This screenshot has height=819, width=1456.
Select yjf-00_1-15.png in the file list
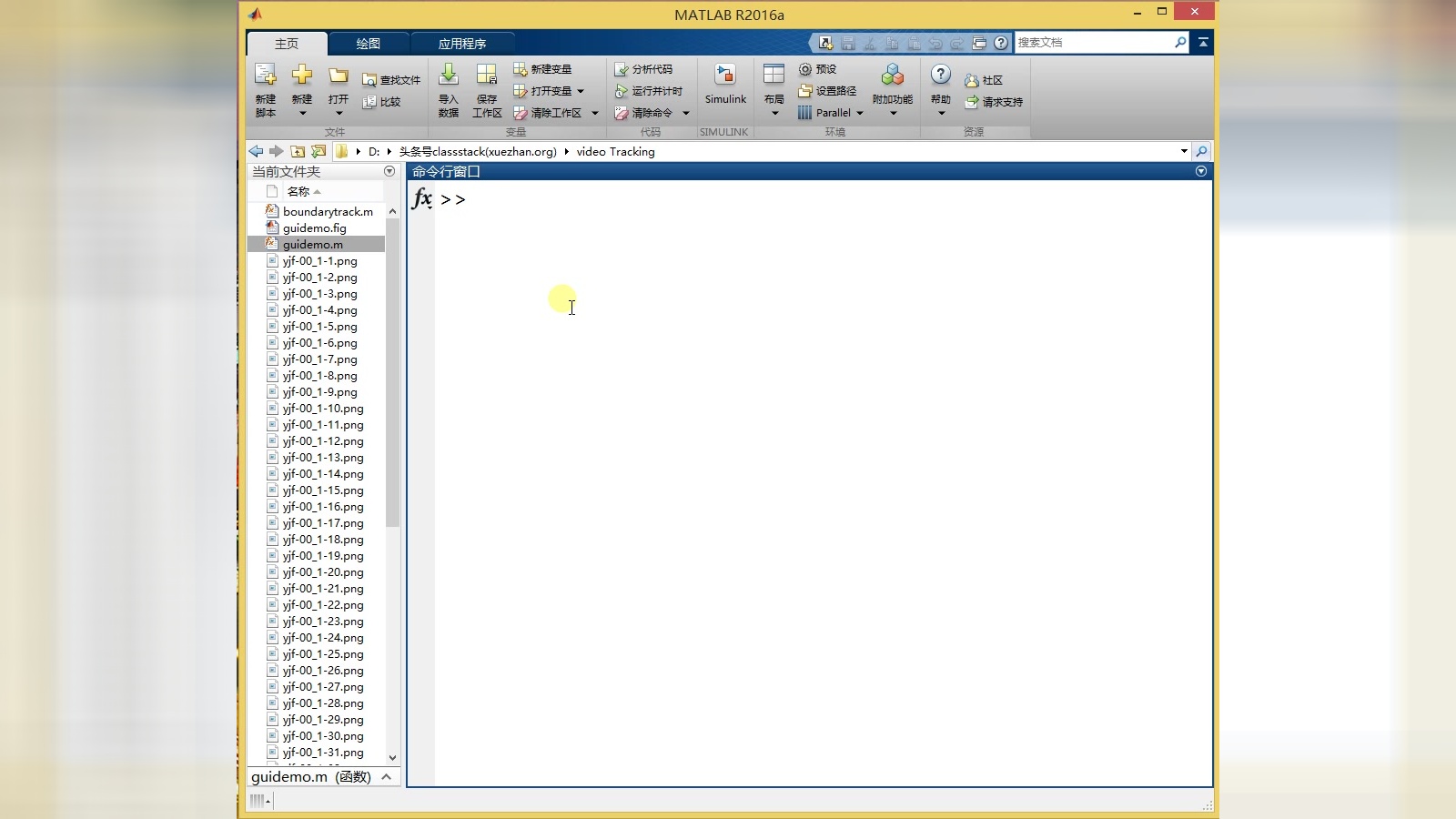tap(323, 490)
